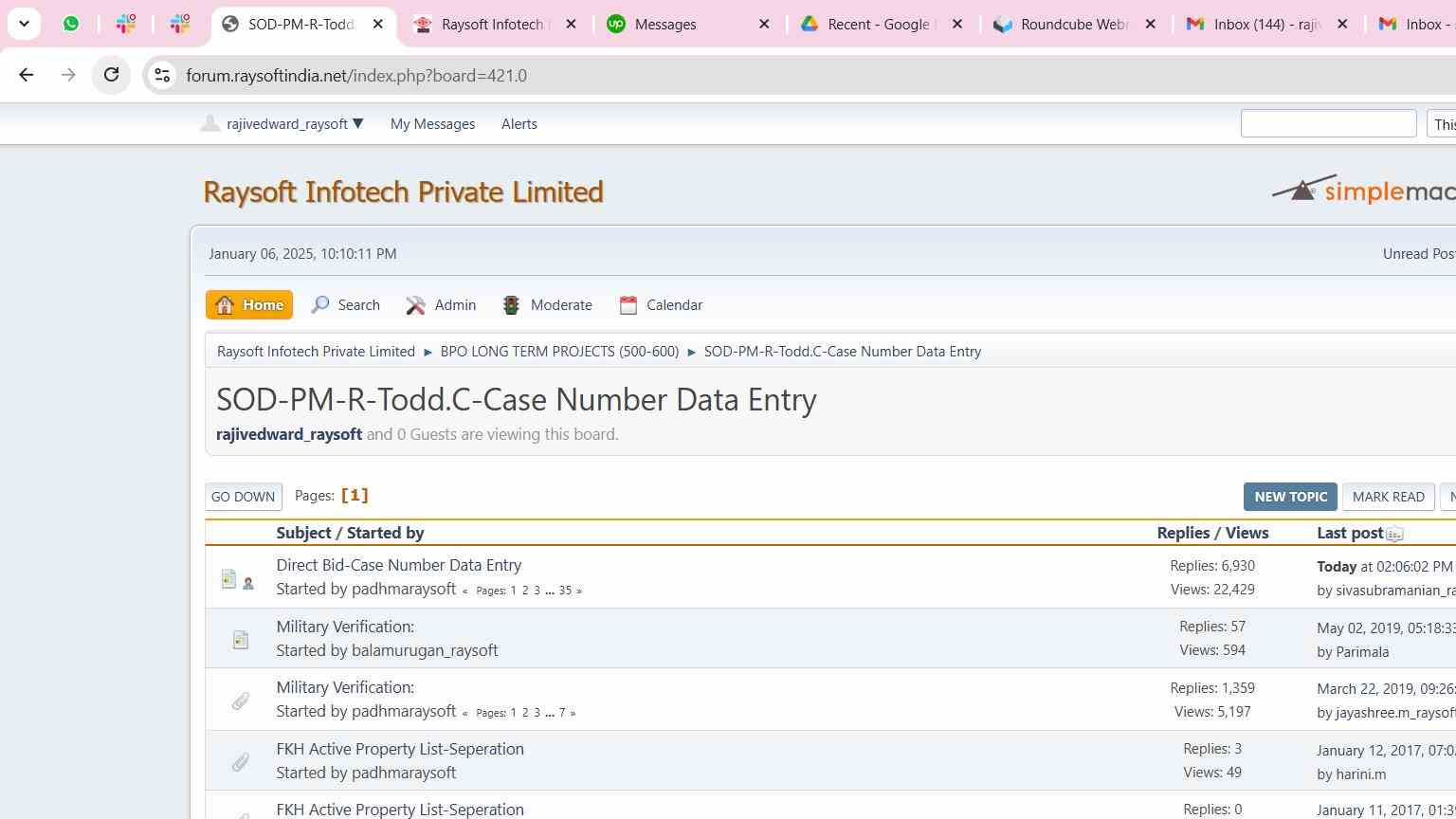Open last post by jayashree.m_raysoft user link
Viewport: 1456px width, 819px height.
click(1395, 713)
